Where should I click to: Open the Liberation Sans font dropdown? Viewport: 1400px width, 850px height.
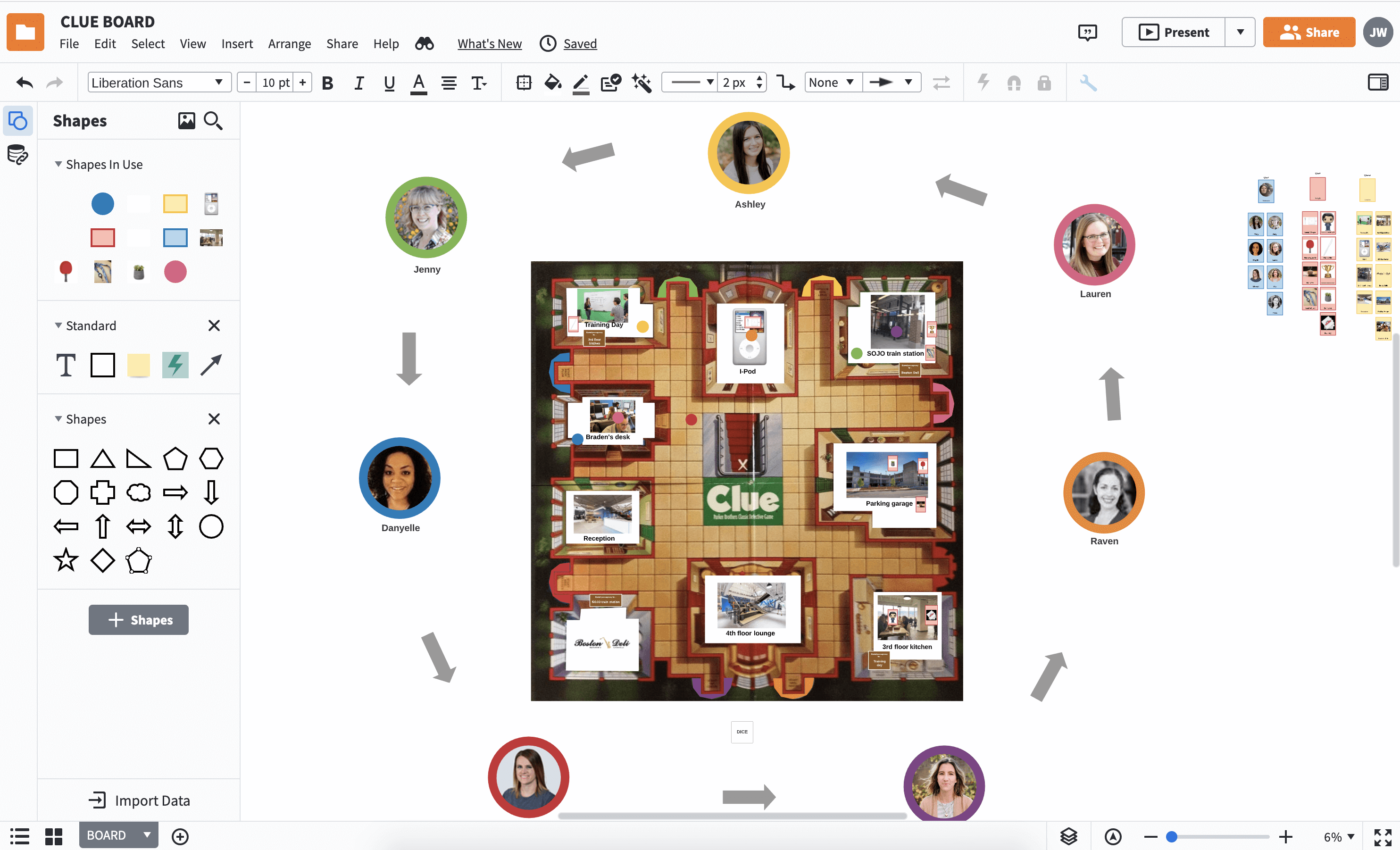pos(159,83)
